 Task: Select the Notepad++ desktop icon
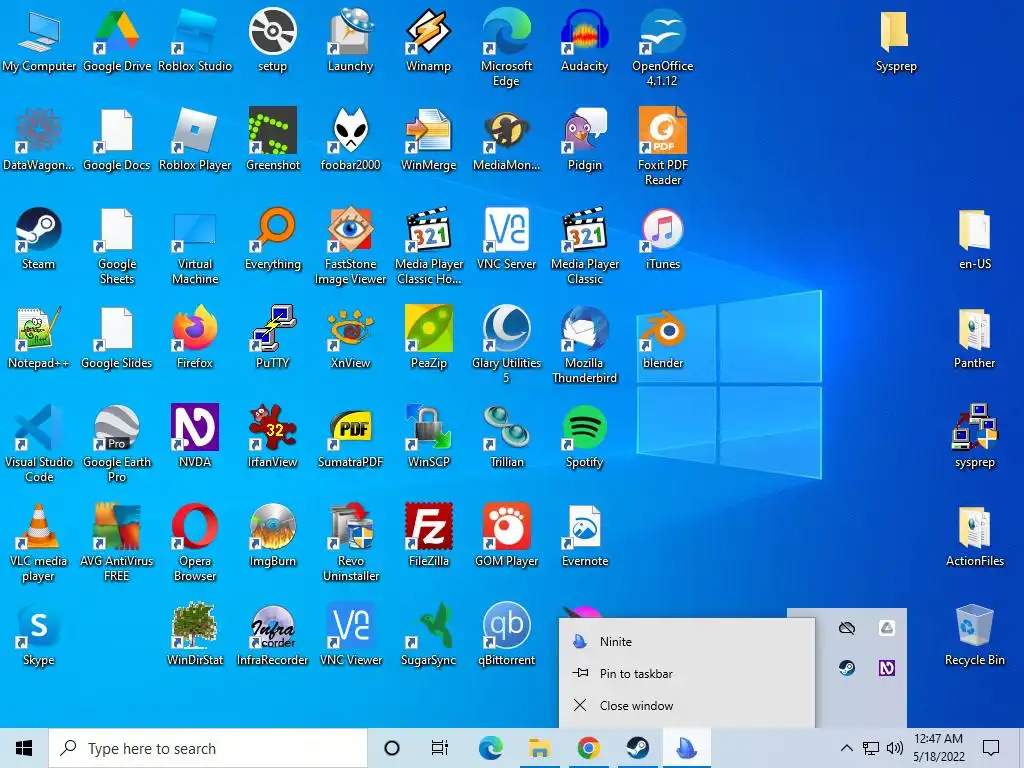click(x=39, y=338)
